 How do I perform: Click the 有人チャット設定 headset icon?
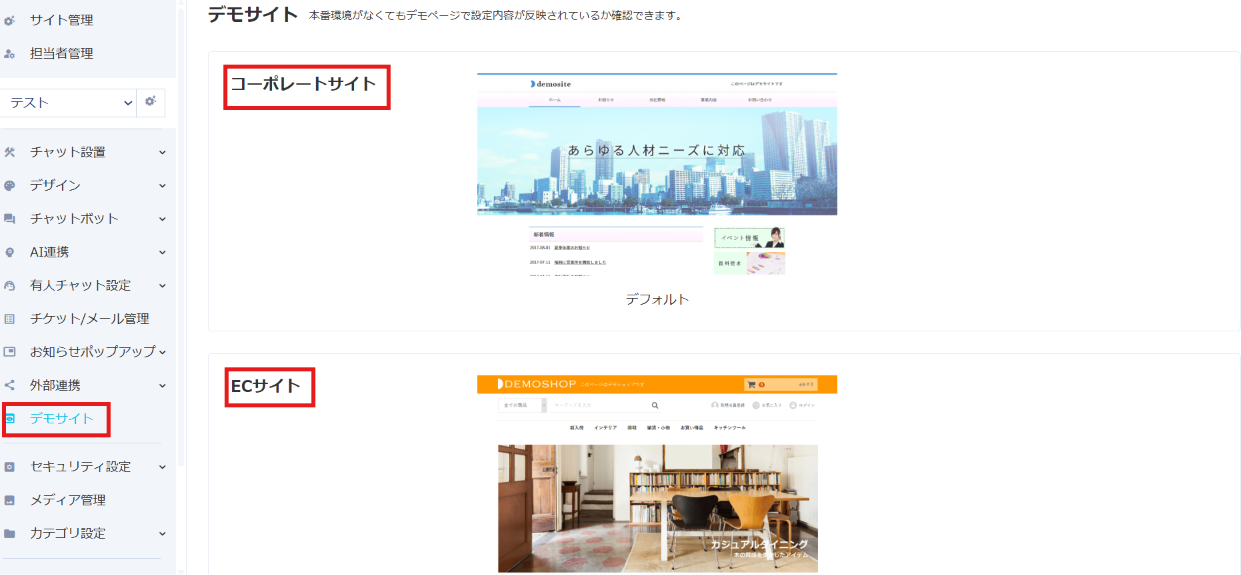click(10, 285)
